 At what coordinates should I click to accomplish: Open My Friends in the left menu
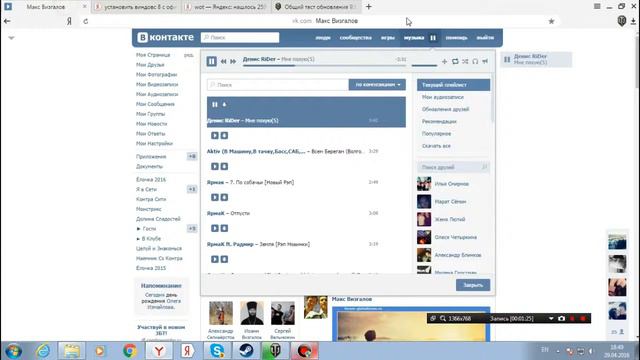(x=150, y=65)
